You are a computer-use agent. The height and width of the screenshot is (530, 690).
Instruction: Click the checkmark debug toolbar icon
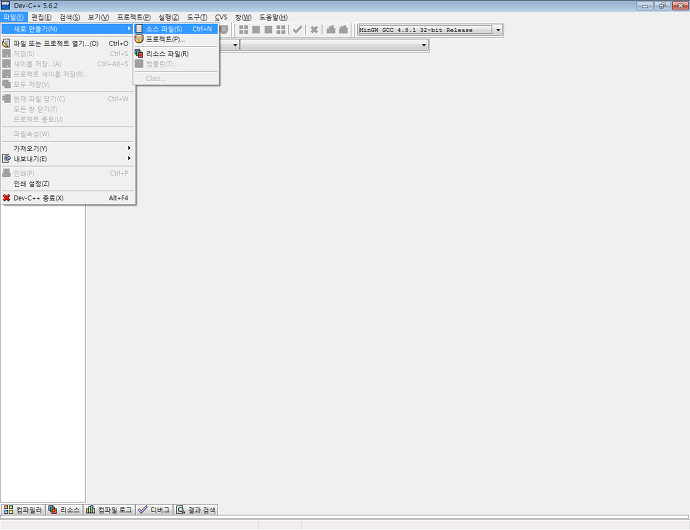[x=297, y=29]
